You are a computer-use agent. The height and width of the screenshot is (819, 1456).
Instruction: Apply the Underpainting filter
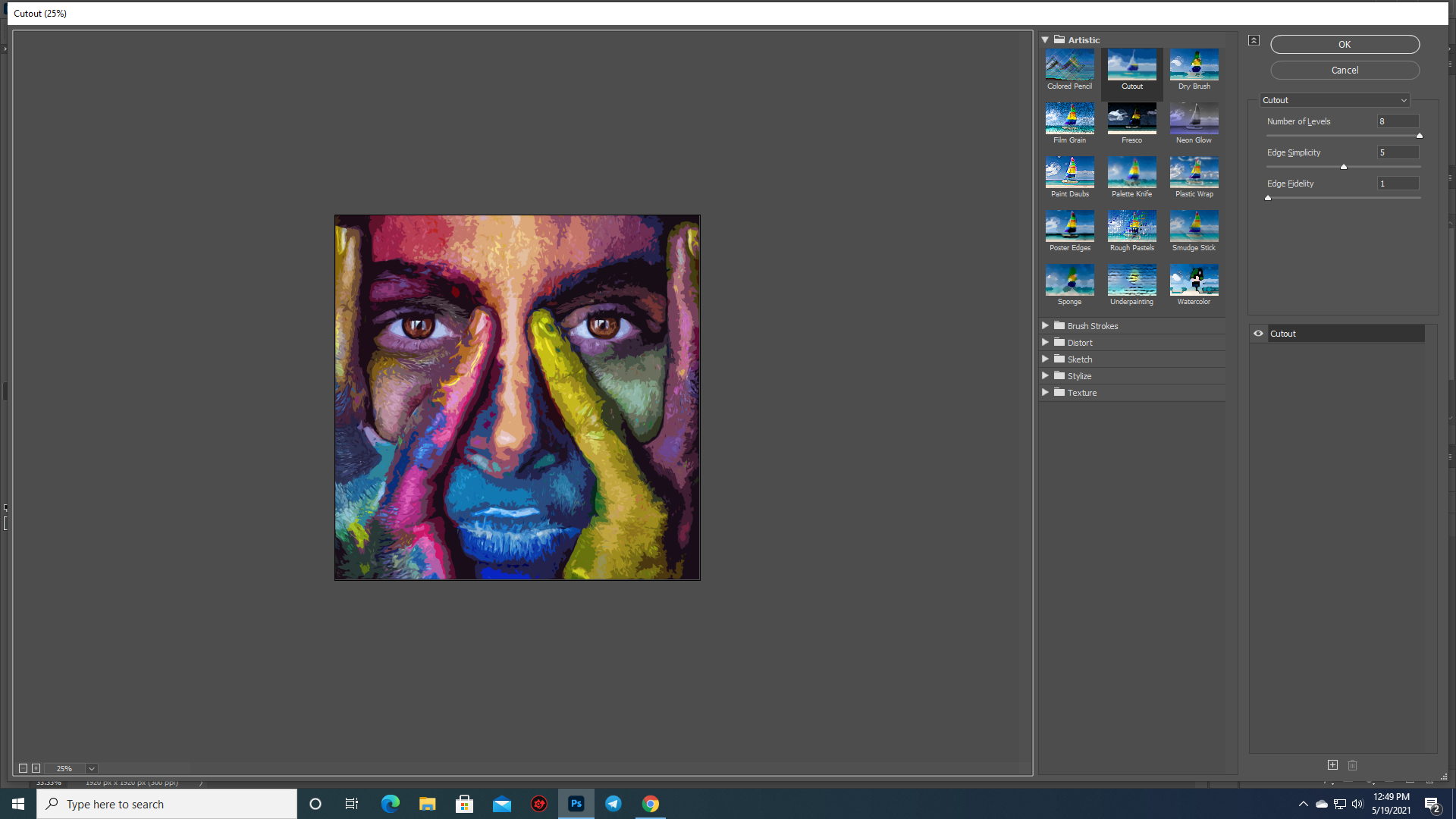[x=1131, y=285]
